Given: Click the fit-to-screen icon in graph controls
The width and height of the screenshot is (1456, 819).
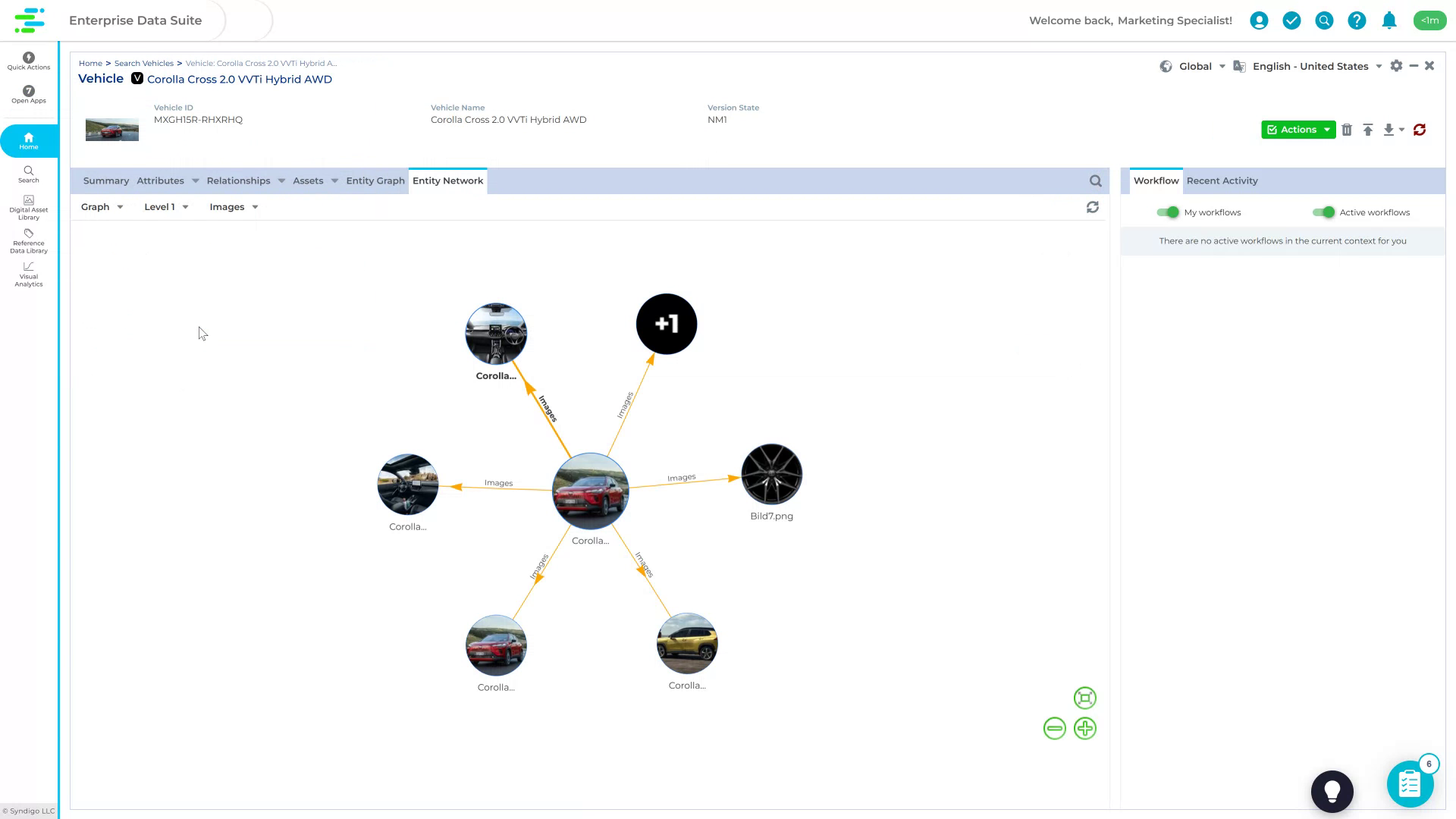Looking at the screenshot, I should coord(1084,698).
